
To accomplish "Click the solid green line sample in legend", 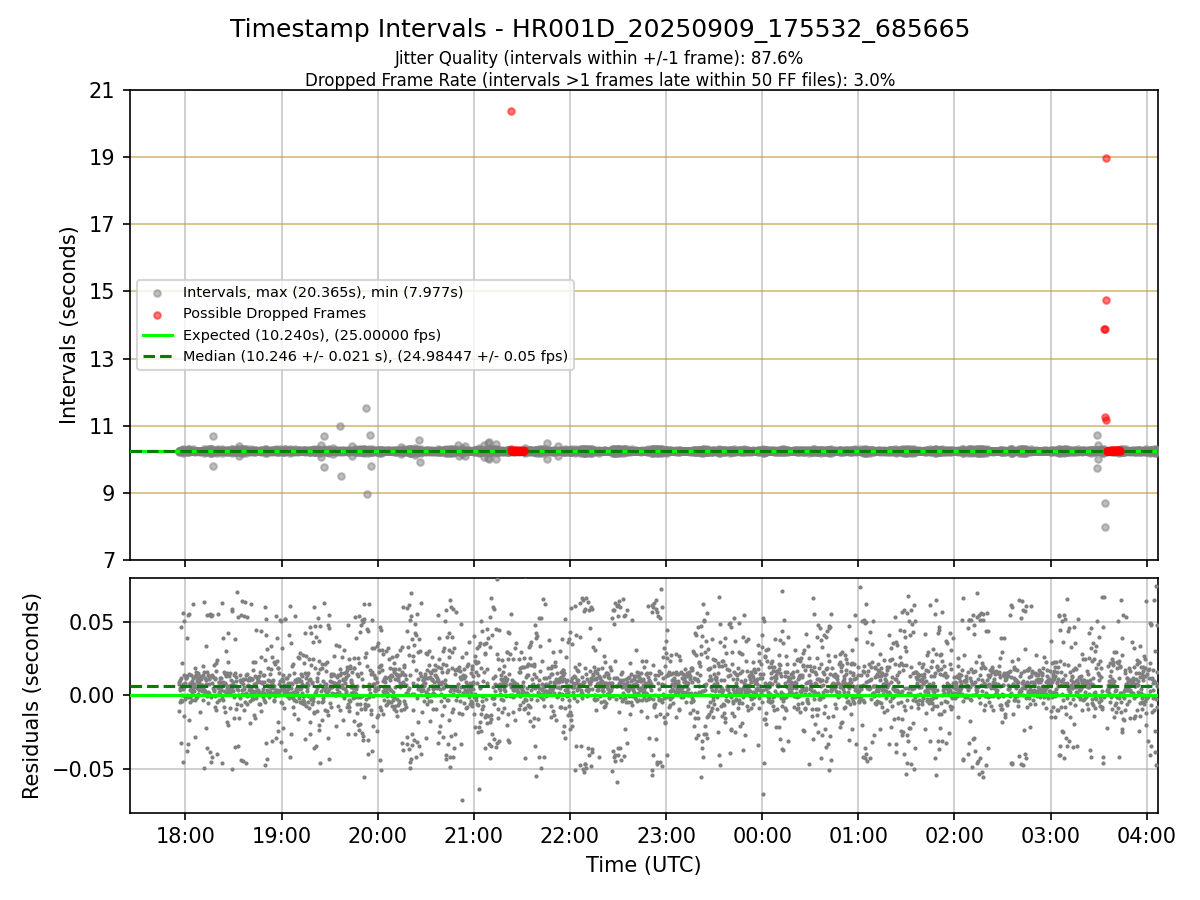I will pyautogui.click(x=158, y=335).
